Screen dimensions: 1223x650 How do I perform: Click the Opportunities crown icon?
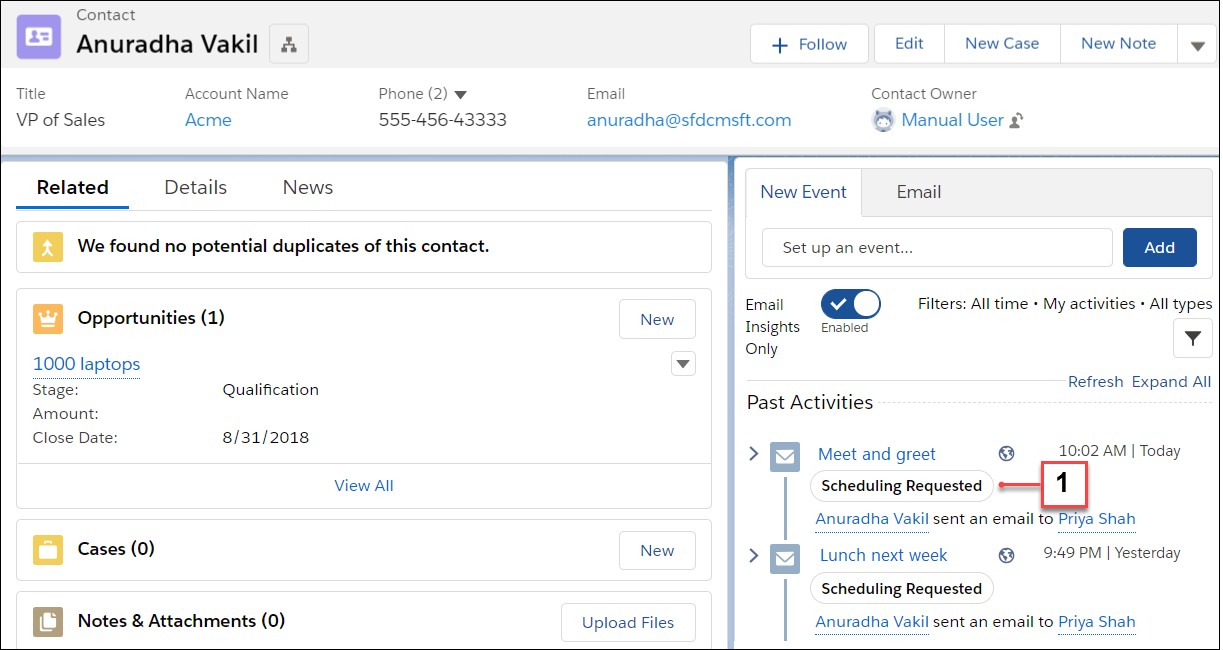pos(48,319)
